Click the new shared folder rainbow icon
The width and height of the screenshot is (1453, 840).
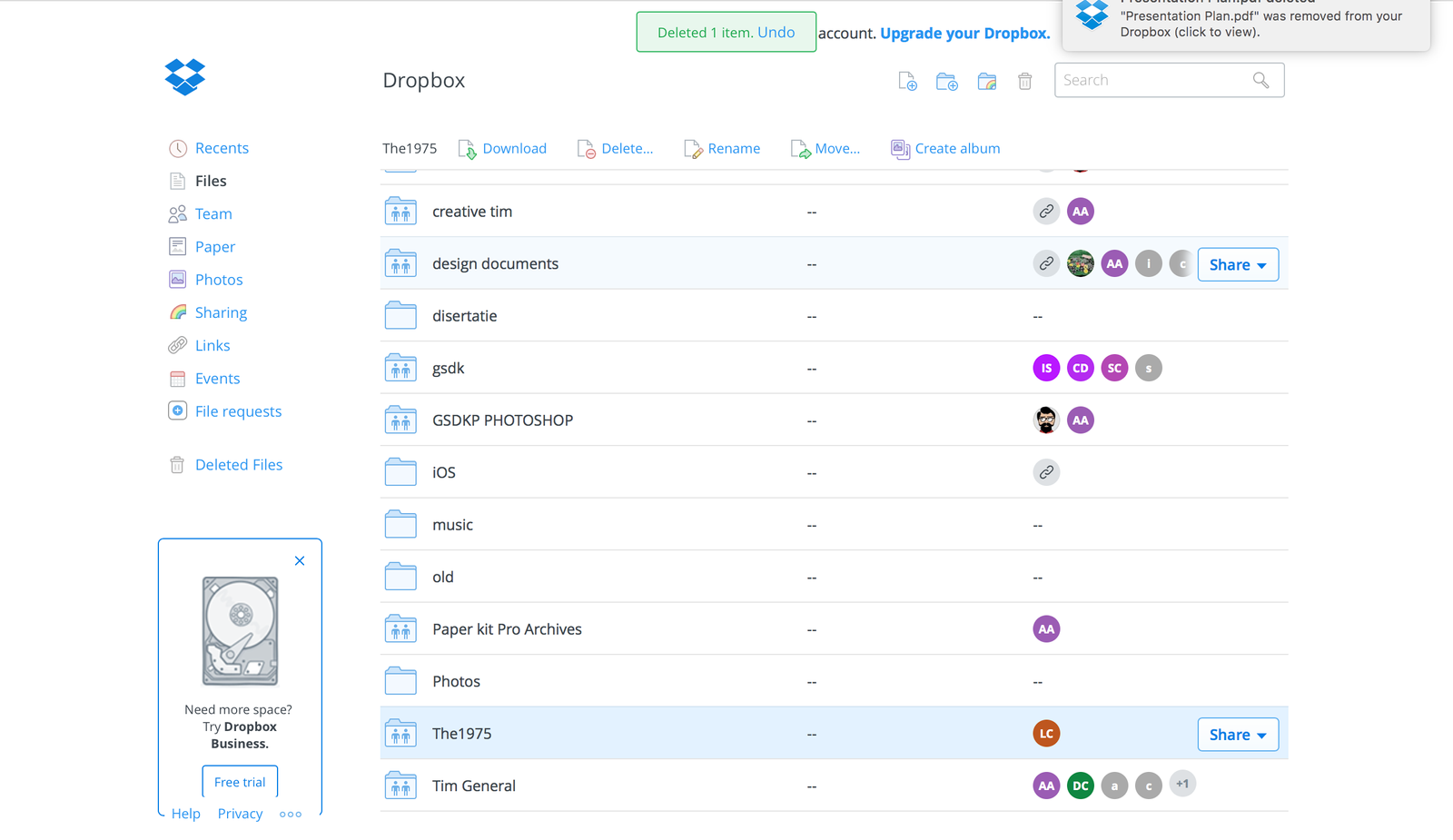[986, 82]
